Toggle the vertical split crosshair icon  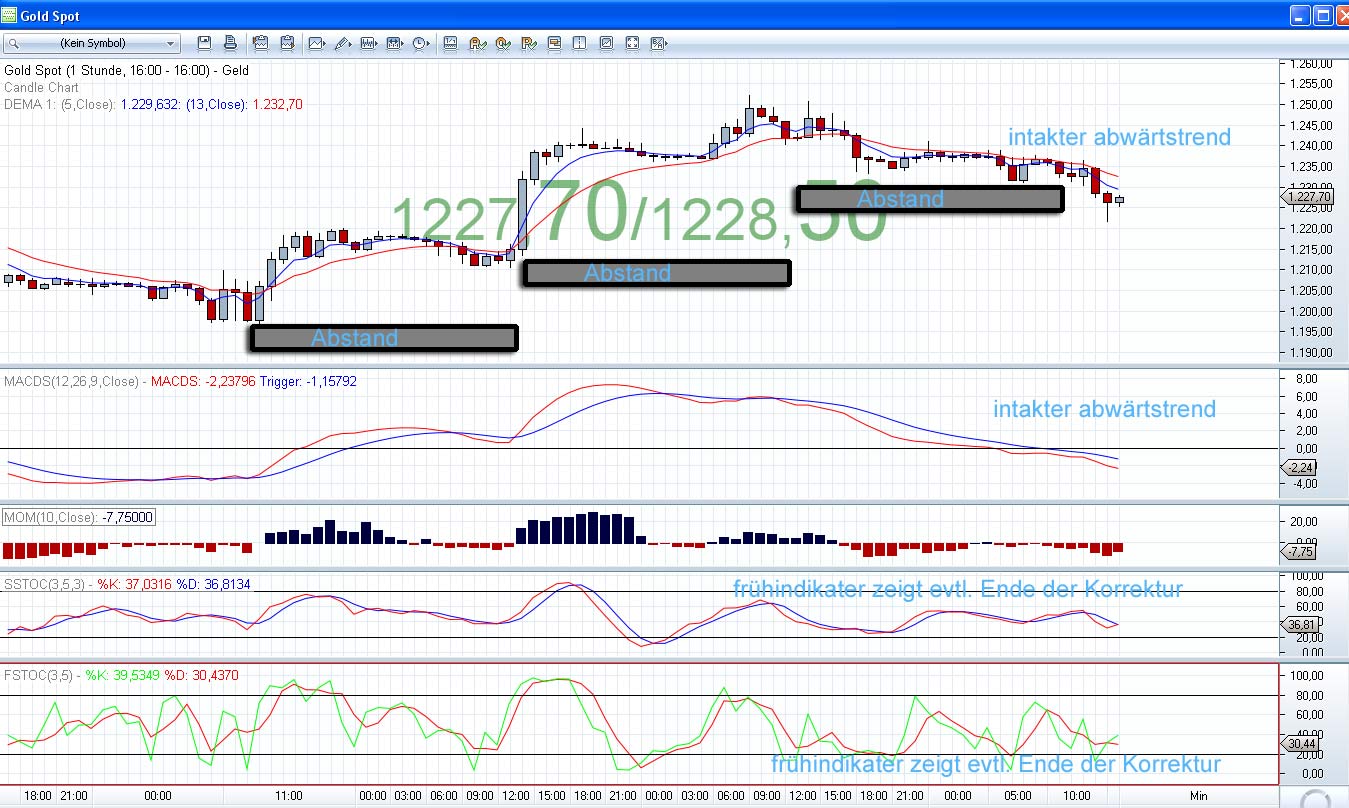580,43
